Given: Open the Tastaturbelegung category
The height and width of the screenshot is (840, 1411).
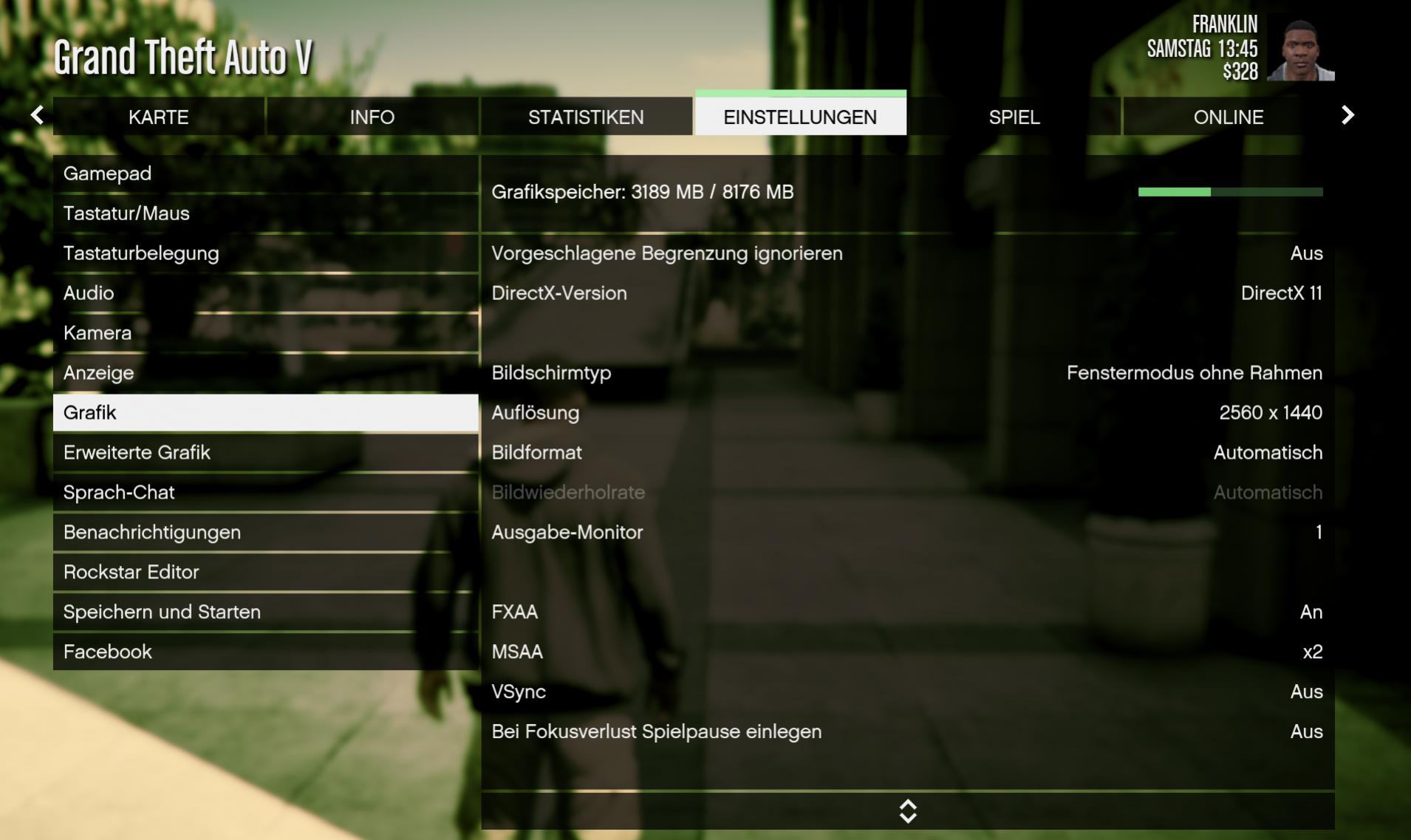Looking at the screenshot, I should tap(266, 253).
